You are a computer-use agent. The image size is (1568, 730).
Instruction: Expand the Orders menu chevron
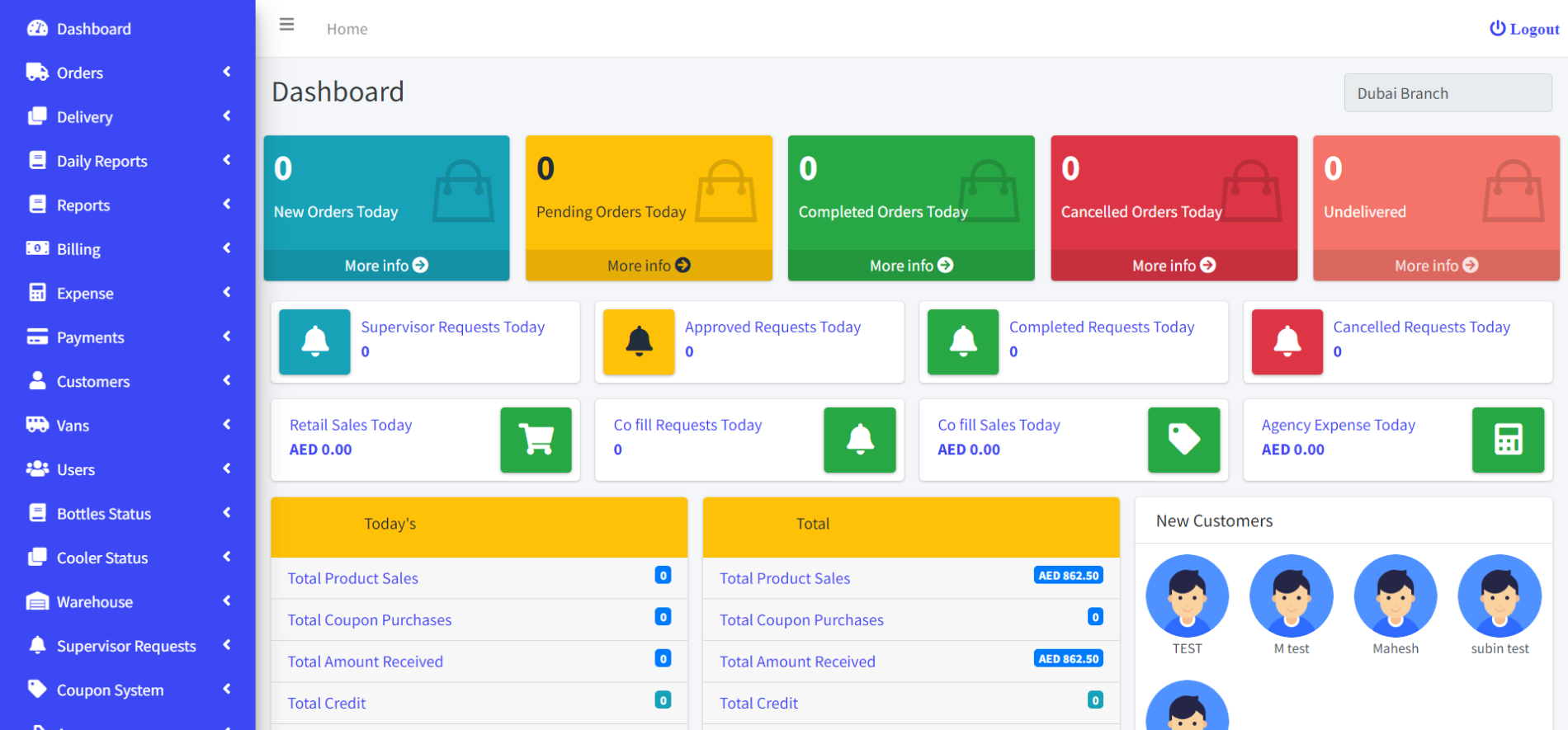coord(227,72)
